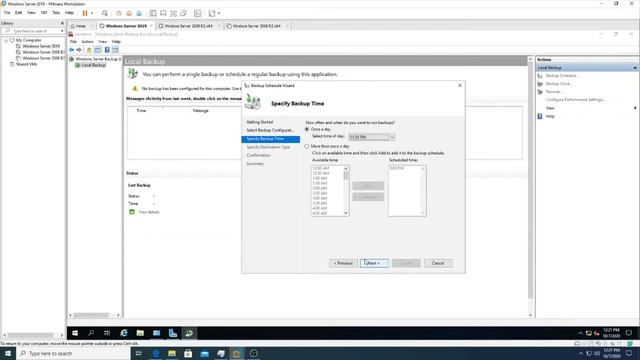
Task: Click Backup Schedule action link
Action: pyautogui.click(x=562, y=76)
